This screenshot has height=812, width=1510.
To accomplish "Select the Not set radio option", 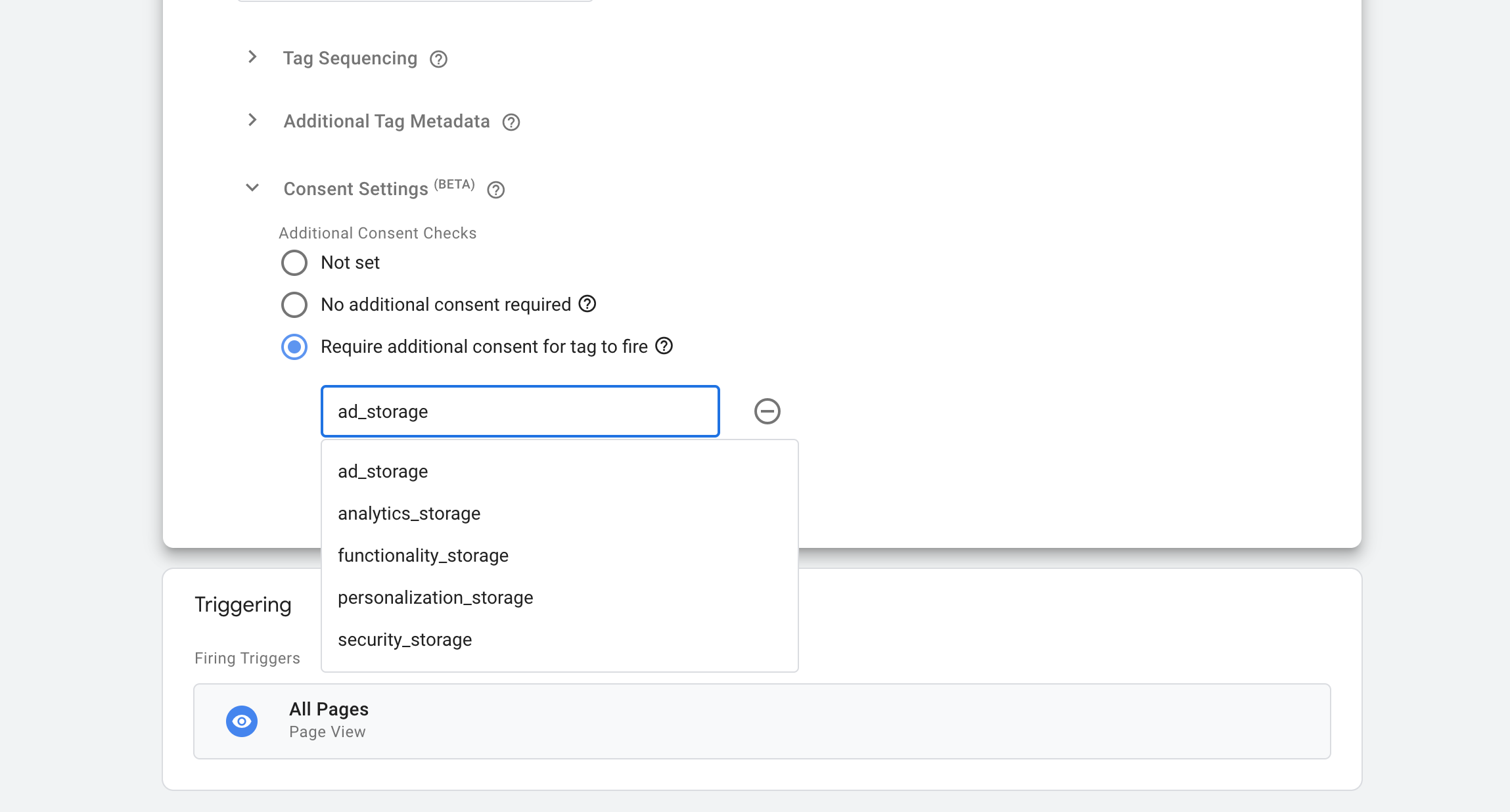I will click(x=294, y=263).
